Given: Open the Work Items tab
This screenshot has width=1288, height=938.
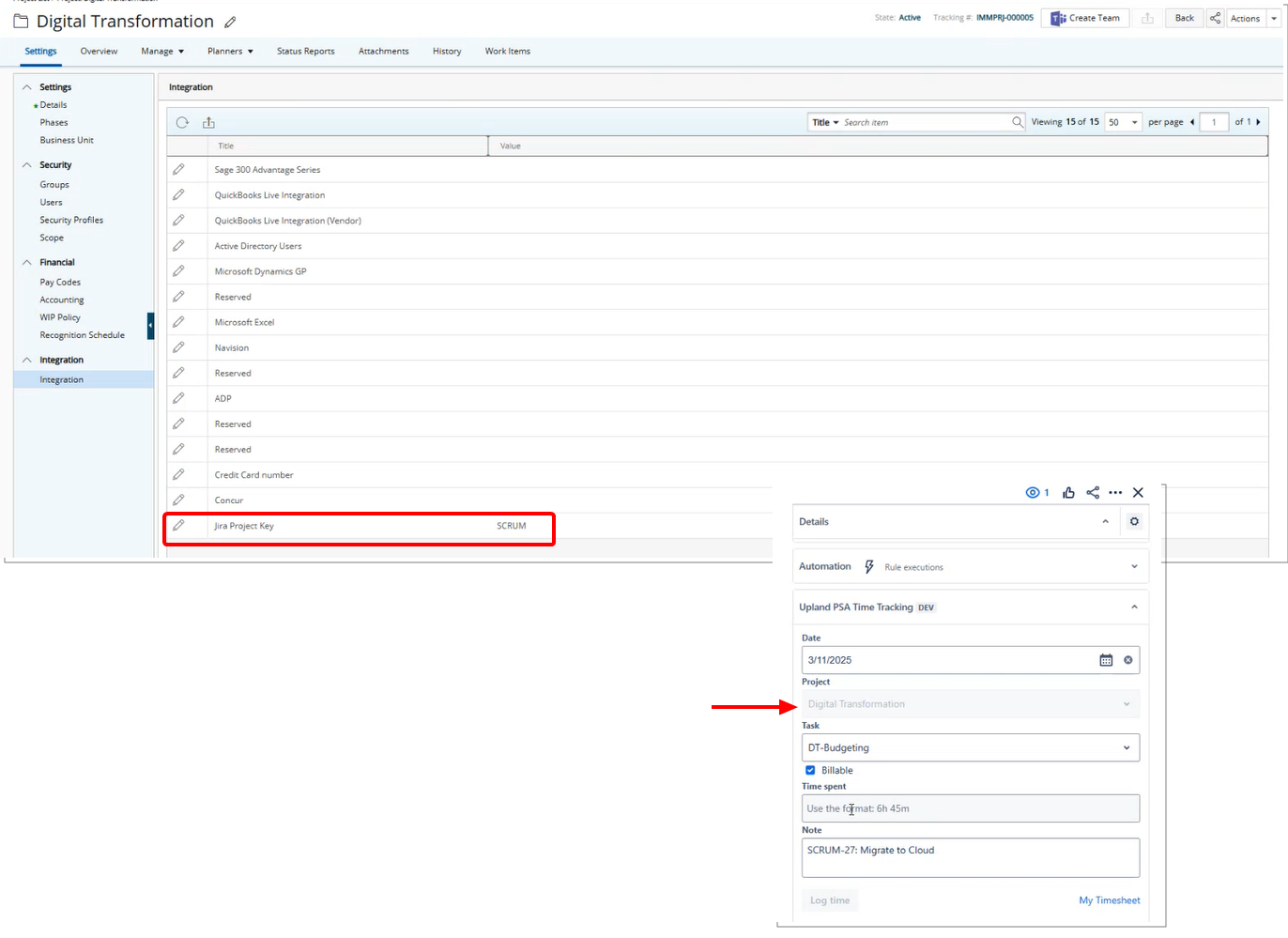Looking at the screenshot, I should click(x=508, y=51).
